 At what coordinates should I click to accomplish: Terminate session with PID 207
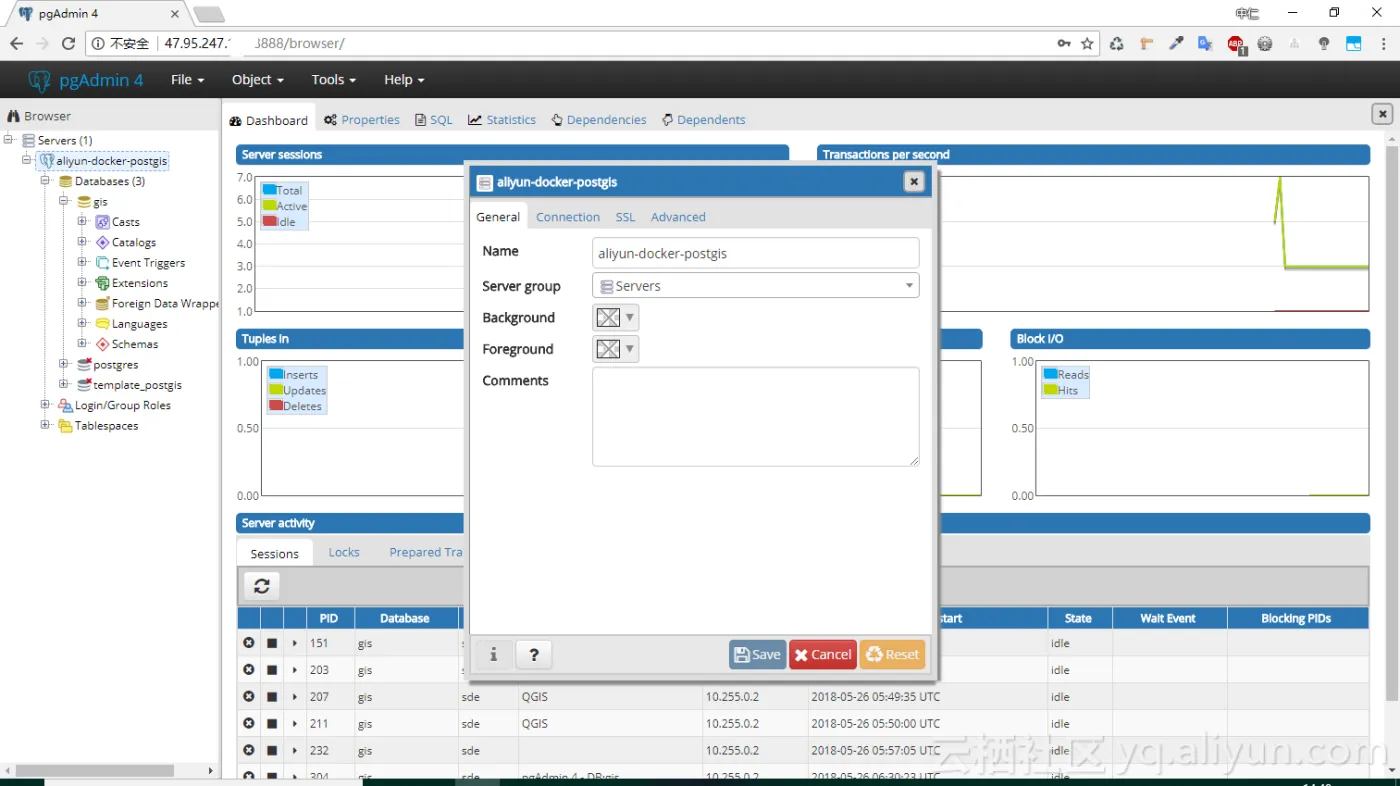[x=248, y=697]
